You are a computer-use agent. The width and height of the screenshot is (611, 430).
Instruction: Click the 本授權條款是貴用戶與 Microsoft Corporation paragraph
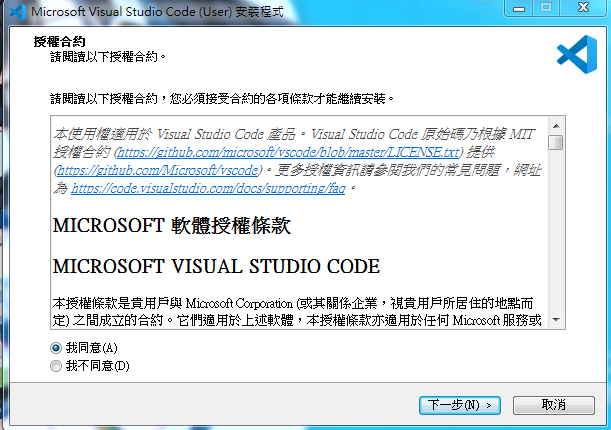(x=298, y=312)
